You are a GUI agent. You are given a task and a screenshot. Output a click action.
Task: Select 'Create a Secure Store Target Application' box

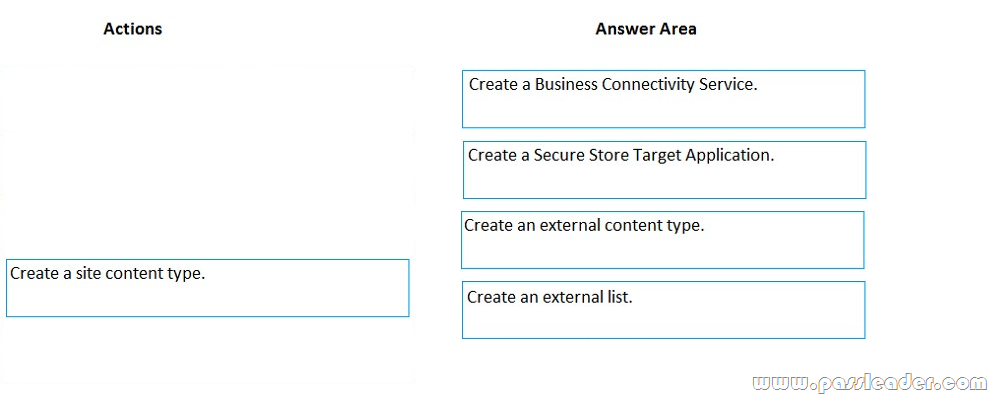click(x=665, y=170)
